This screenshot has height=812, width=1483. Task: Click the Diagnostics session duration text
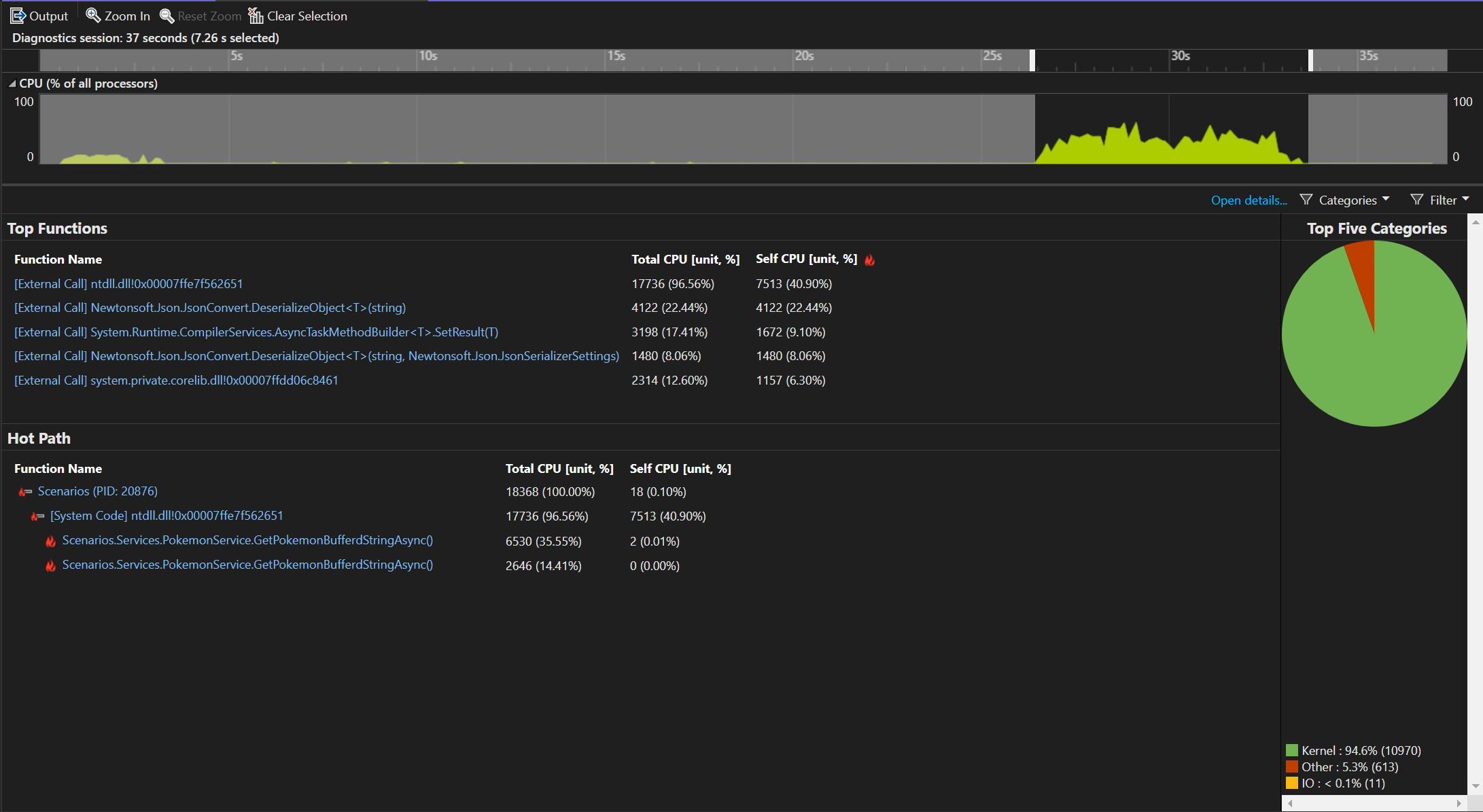click(145, 38)
